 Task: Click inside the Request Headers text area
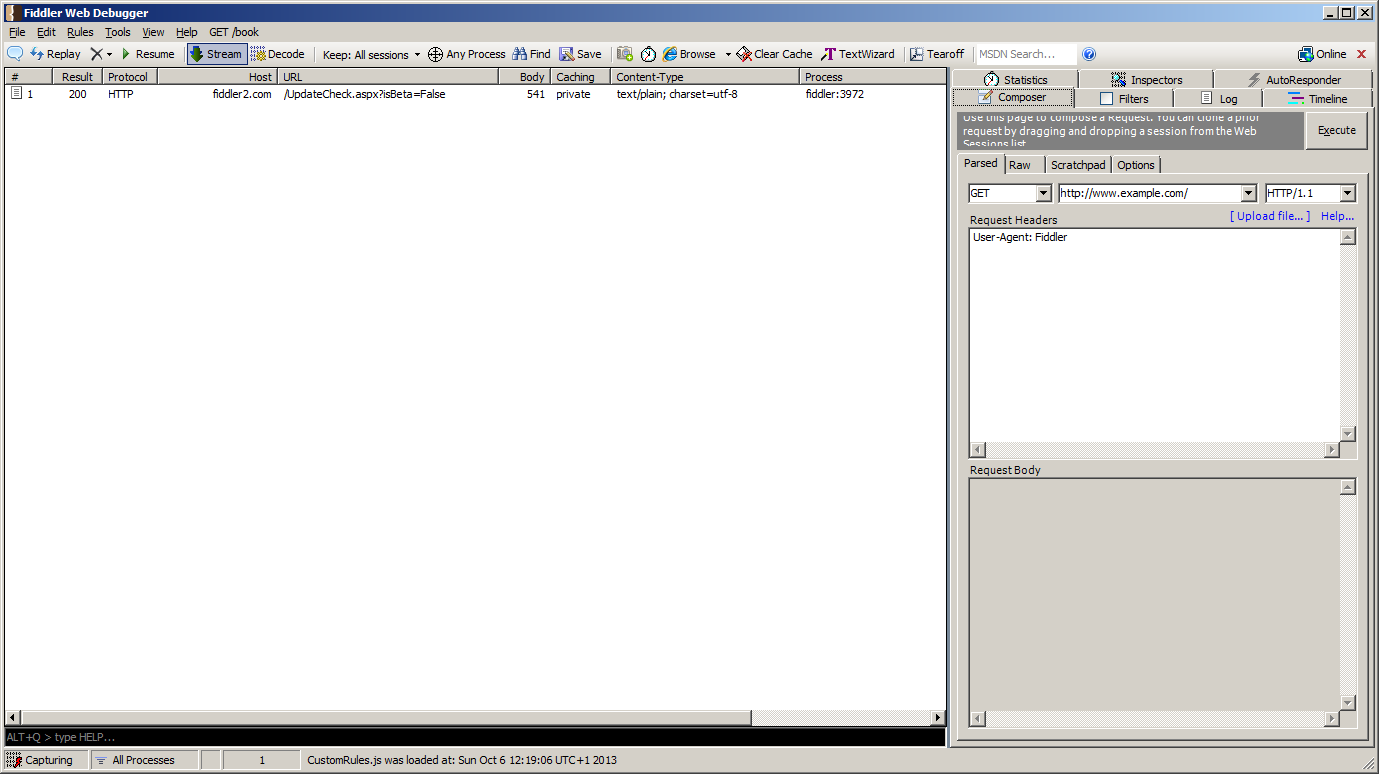[1154, 335]
